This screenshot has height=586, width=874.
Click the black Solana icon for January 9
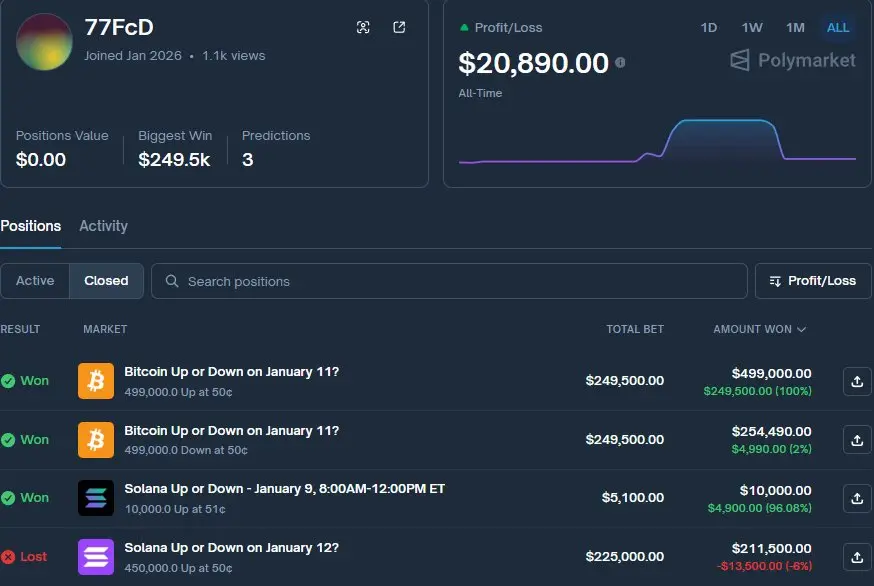point(96,498)
